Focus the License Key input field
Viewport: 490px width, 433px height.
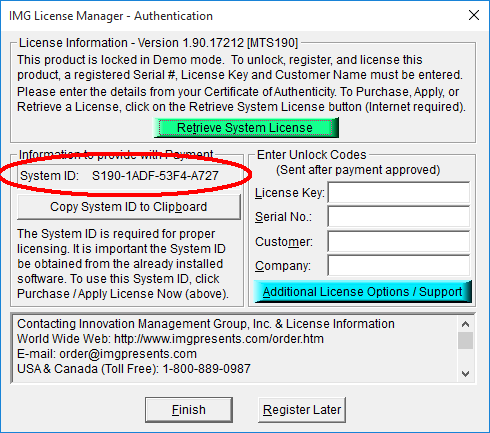tap(399, 192)
